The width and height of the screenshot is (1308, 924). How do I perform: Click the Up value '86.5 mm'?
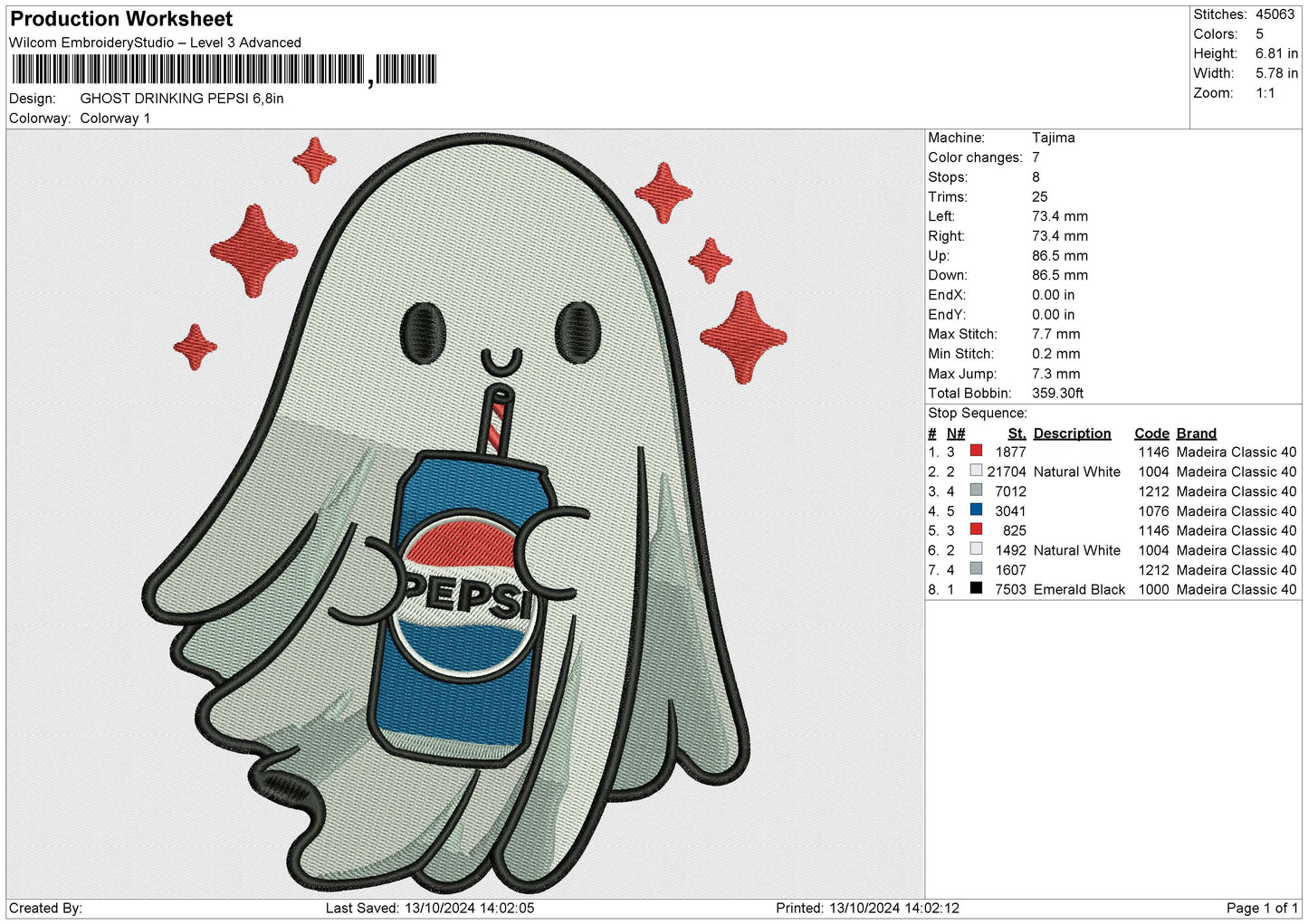[x=1060, y=256]
